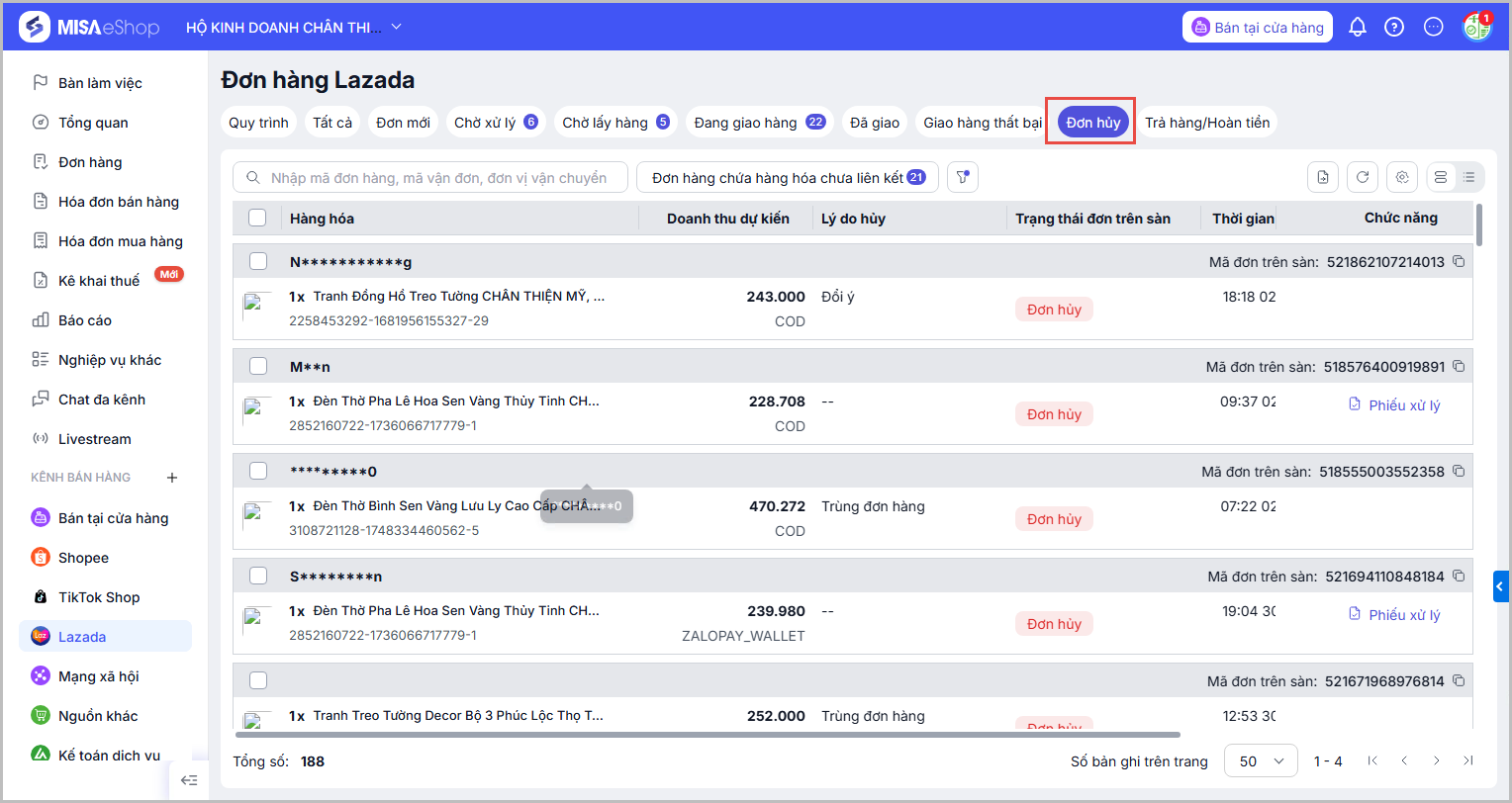Open Livestream in the sidebar
The height and width of the screenshot is (803, 1512).
click(105, 439)
